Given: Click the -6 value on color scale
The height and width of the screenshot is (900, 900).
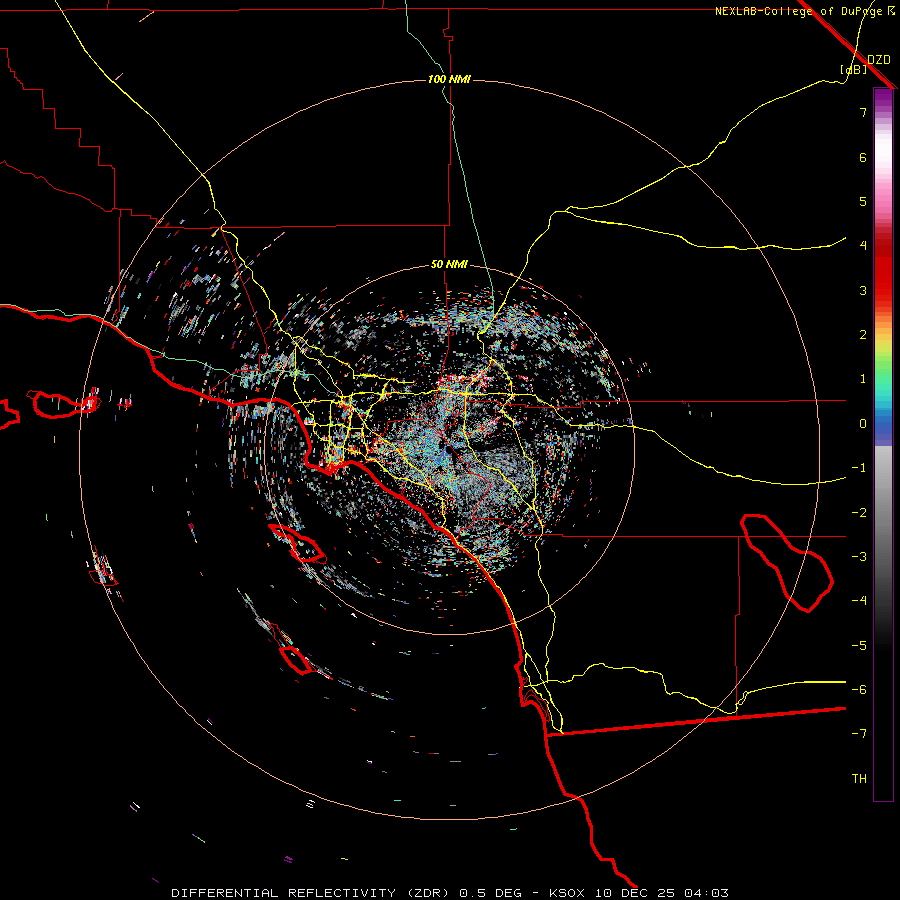Looking at the screenshot, I should click(x=859, y=690).
